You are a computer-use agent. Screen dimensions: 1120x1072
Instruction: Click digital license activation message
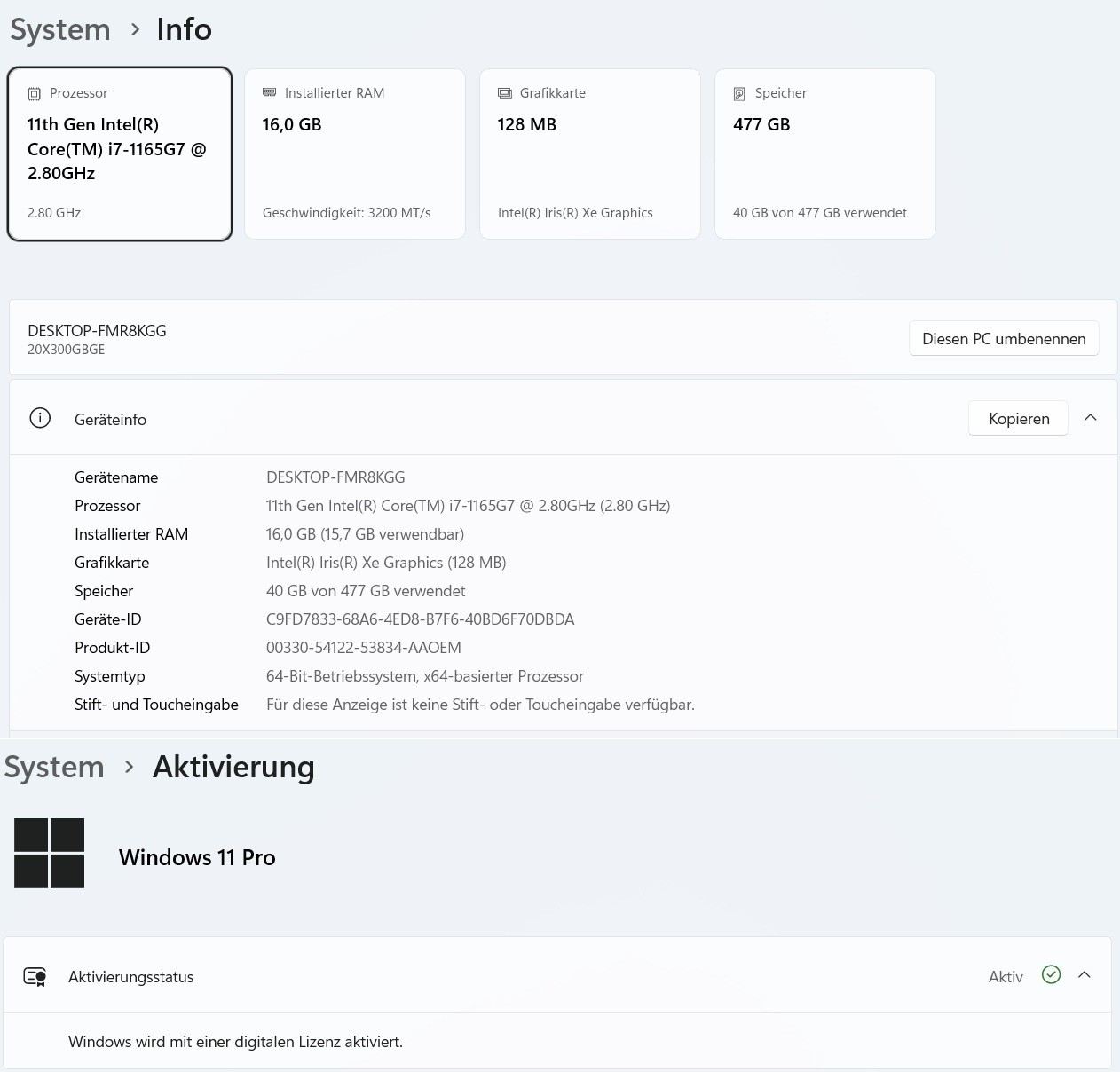pyautogui.click(x=235, y=1042)
